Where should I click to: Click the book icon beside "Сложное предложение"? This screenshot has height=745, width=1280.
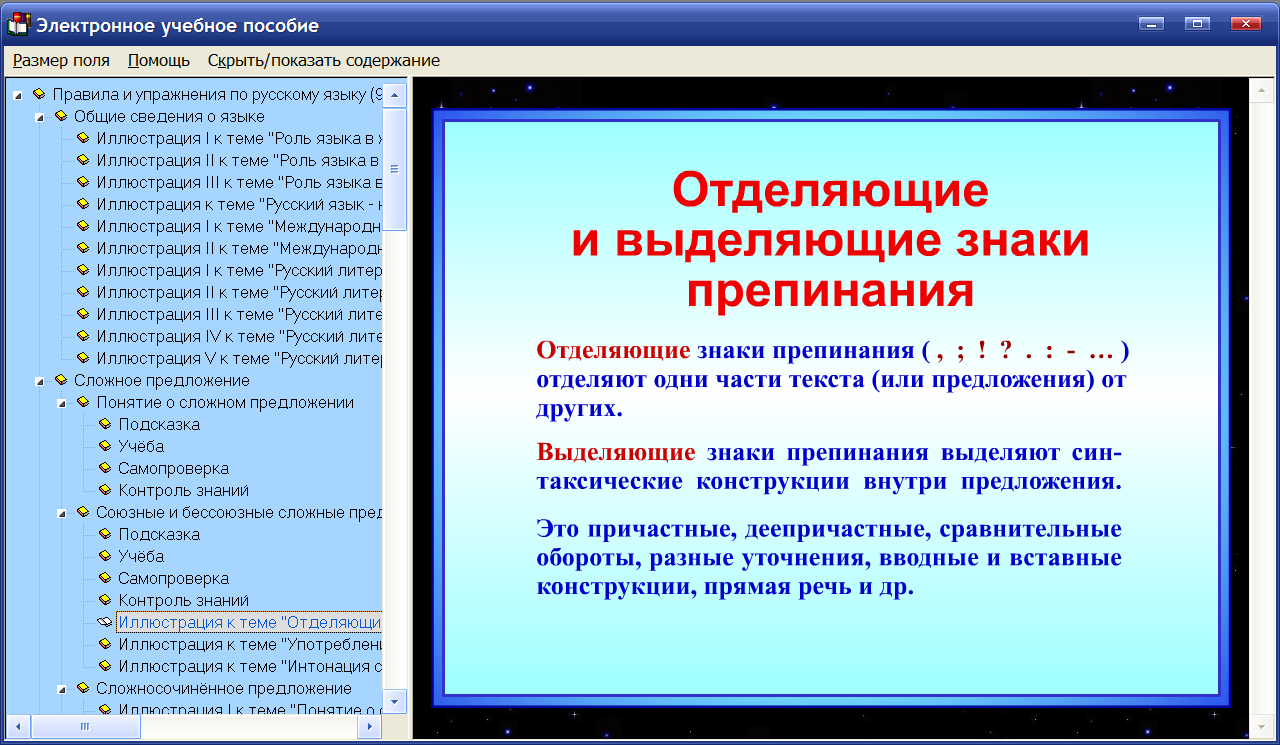click(x=62, y=380)
